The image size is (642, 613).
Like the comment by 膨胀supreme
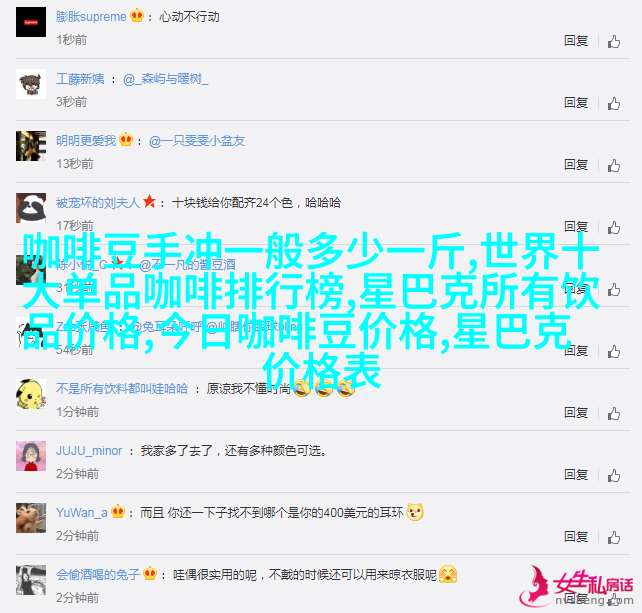tap(613, 41)
